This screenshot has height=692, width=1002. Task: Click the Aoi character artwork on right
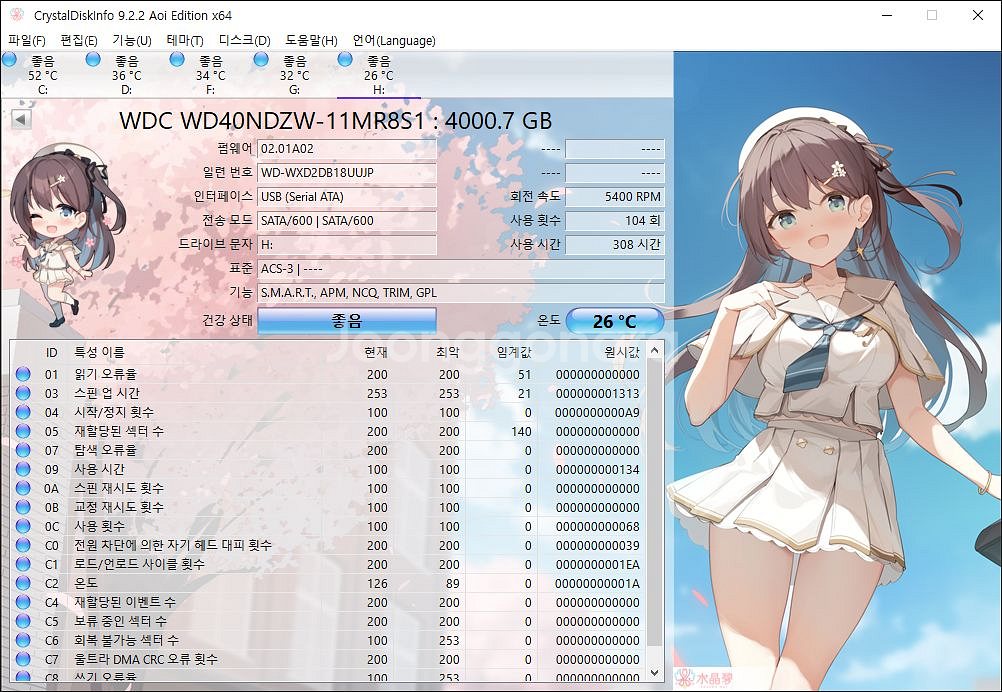click(x=837, y=371)
